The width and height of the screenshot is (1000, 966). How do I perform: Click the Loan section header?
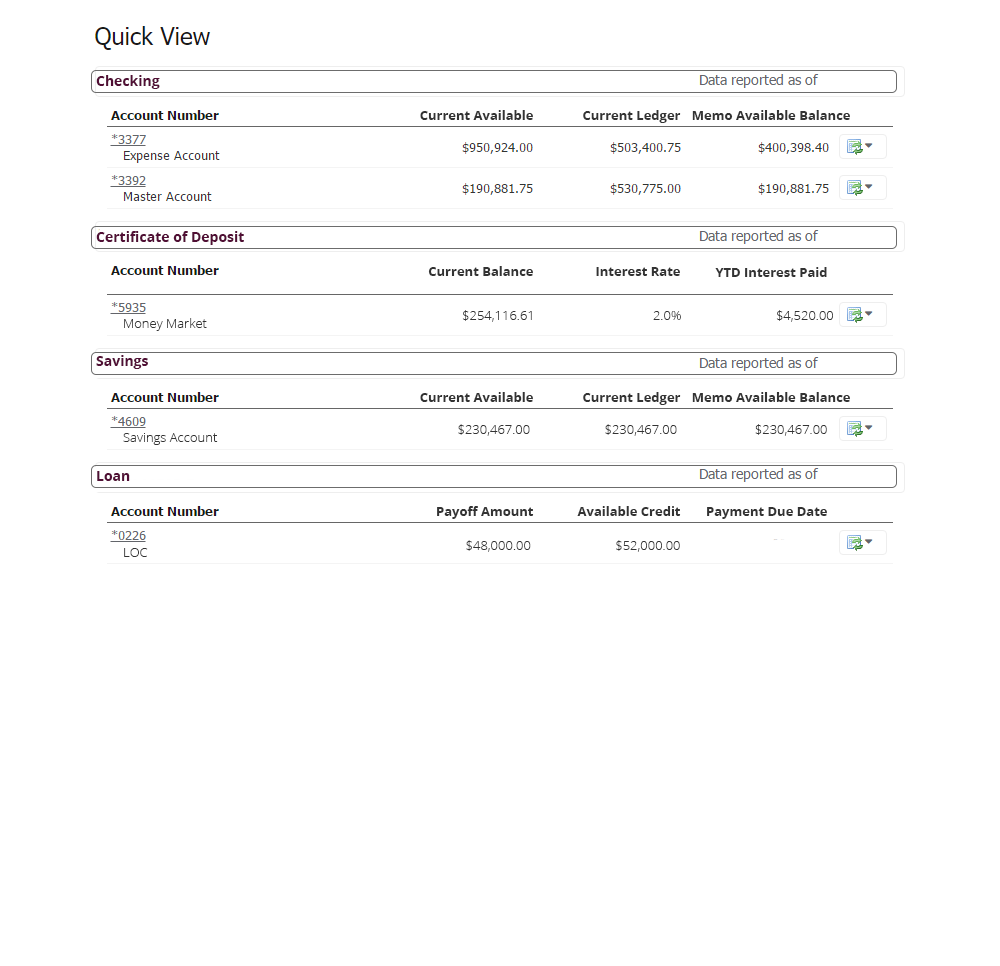pos(113,476)
